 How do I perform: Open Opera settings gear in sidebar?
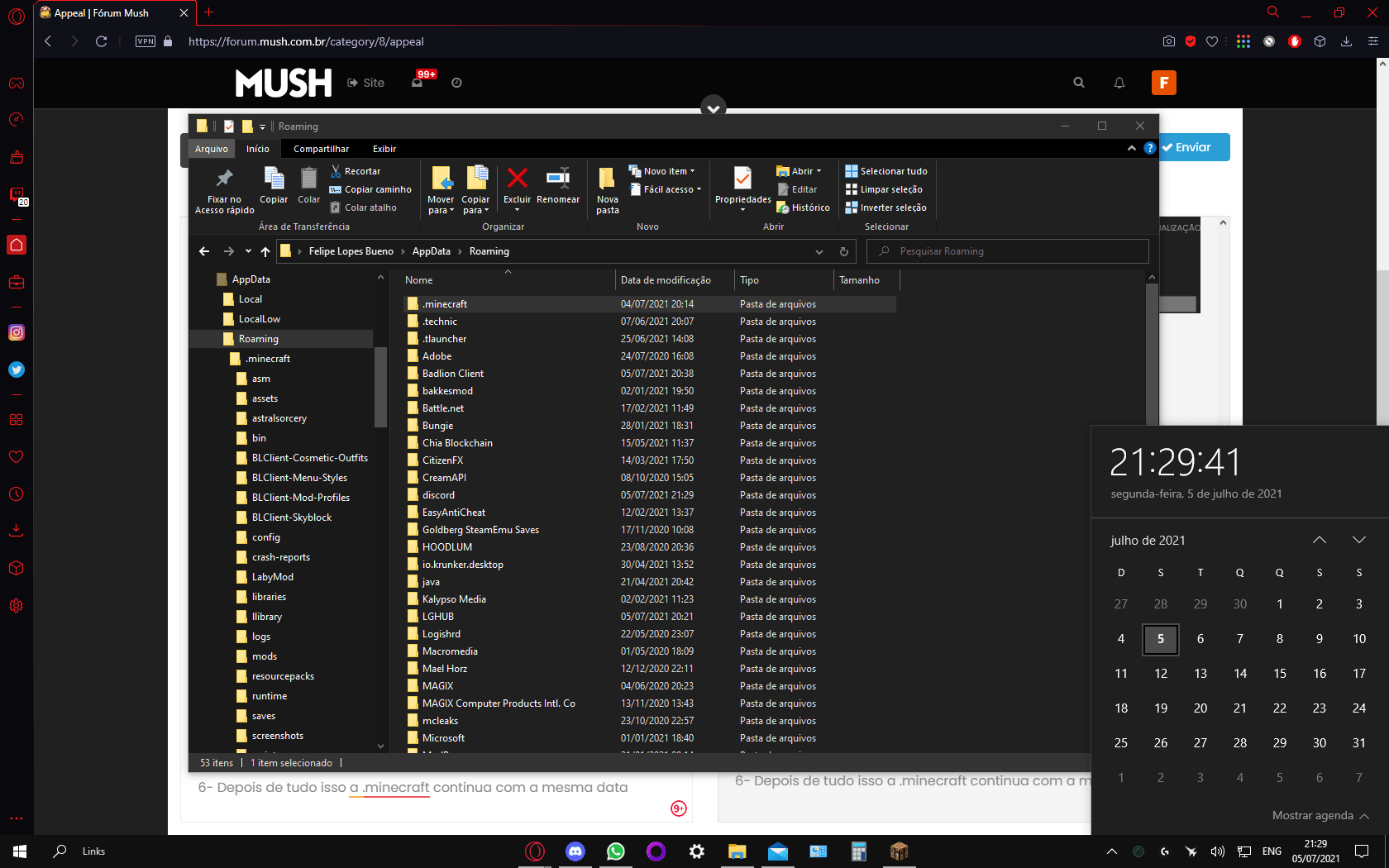click(17, 605)
